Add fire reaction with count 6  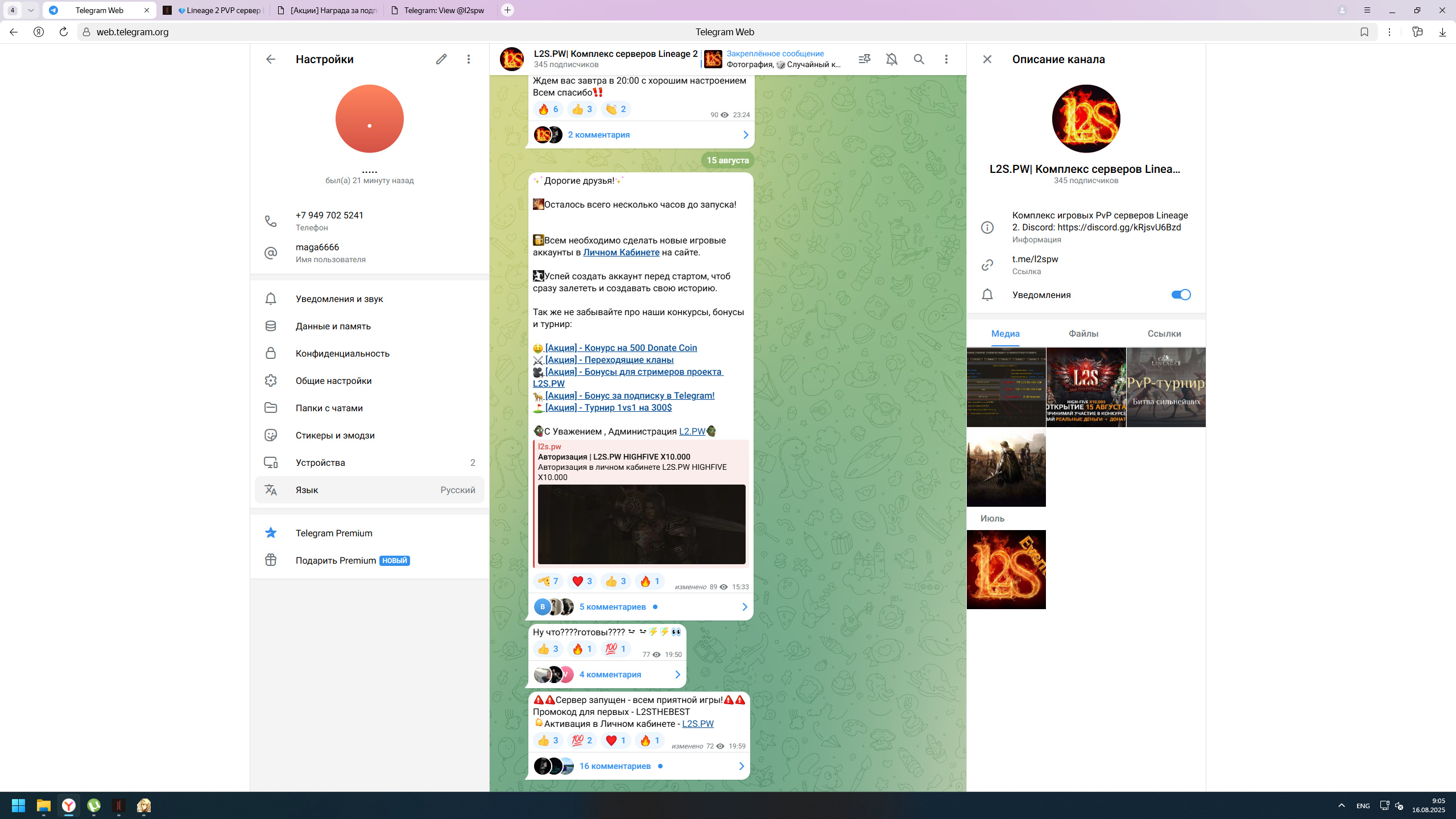pyautogui.click(x=548, y=109)
